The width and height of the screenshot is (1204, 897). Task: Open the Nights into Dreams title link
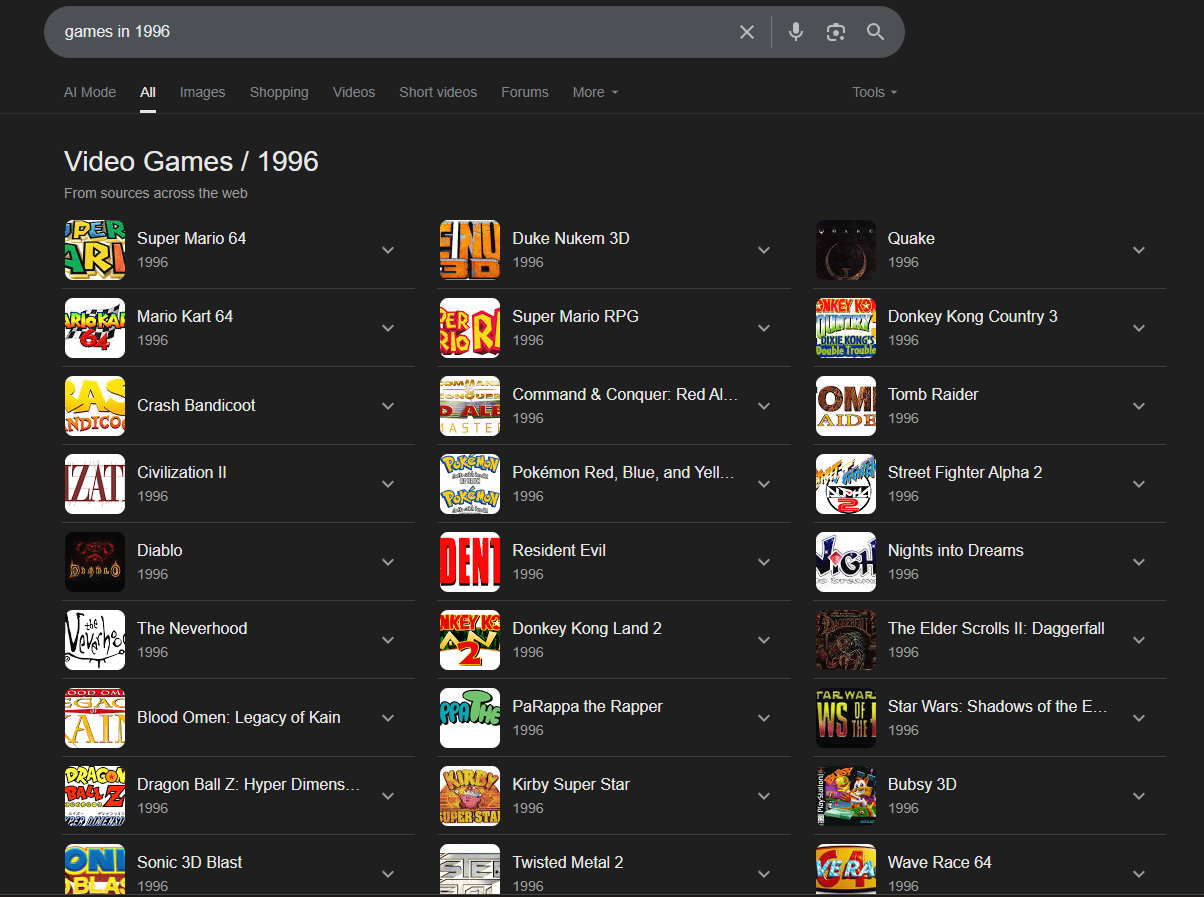tap(956, 550)
